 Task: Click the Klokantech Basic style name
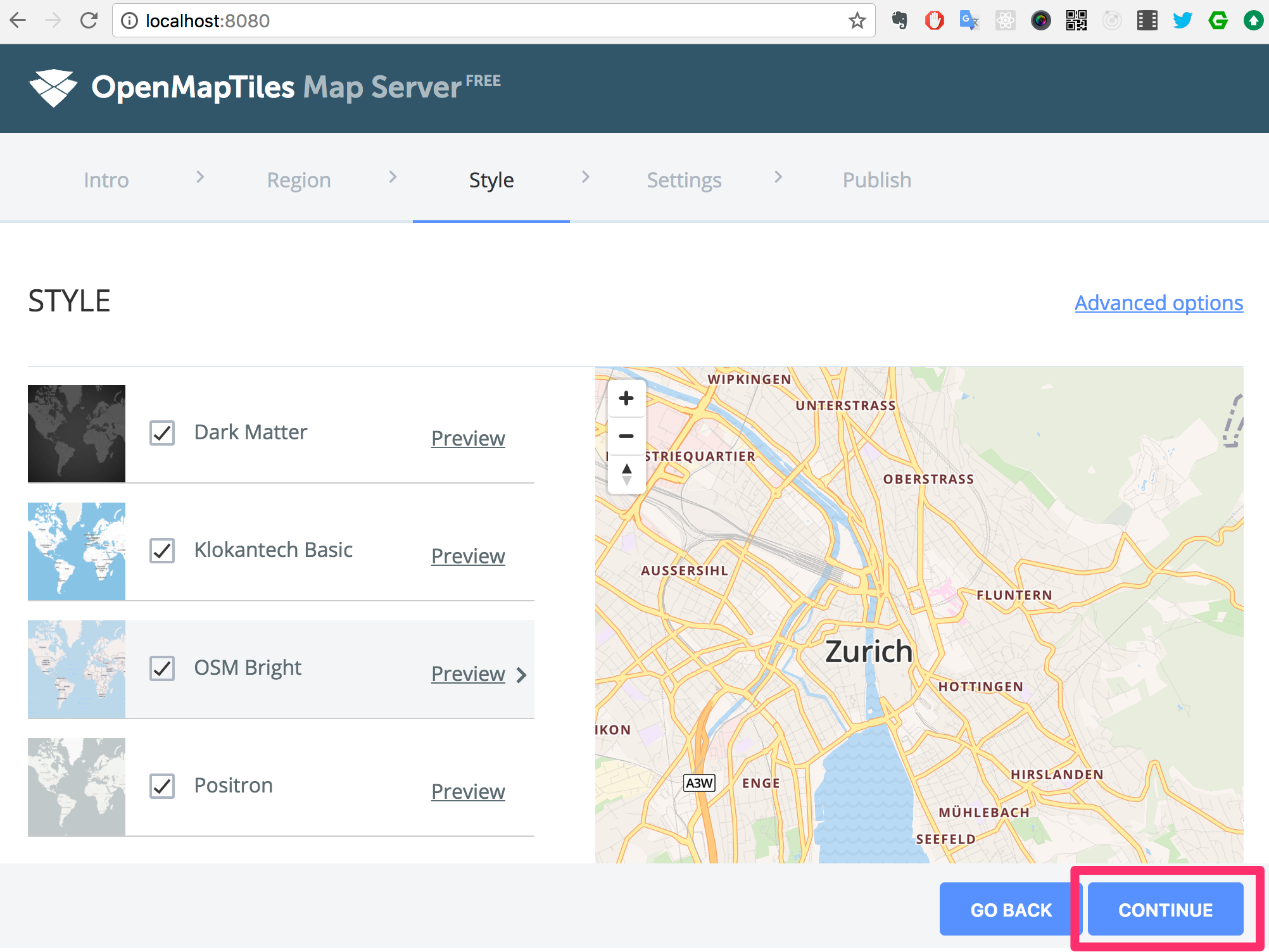click(x=274, y=550)
